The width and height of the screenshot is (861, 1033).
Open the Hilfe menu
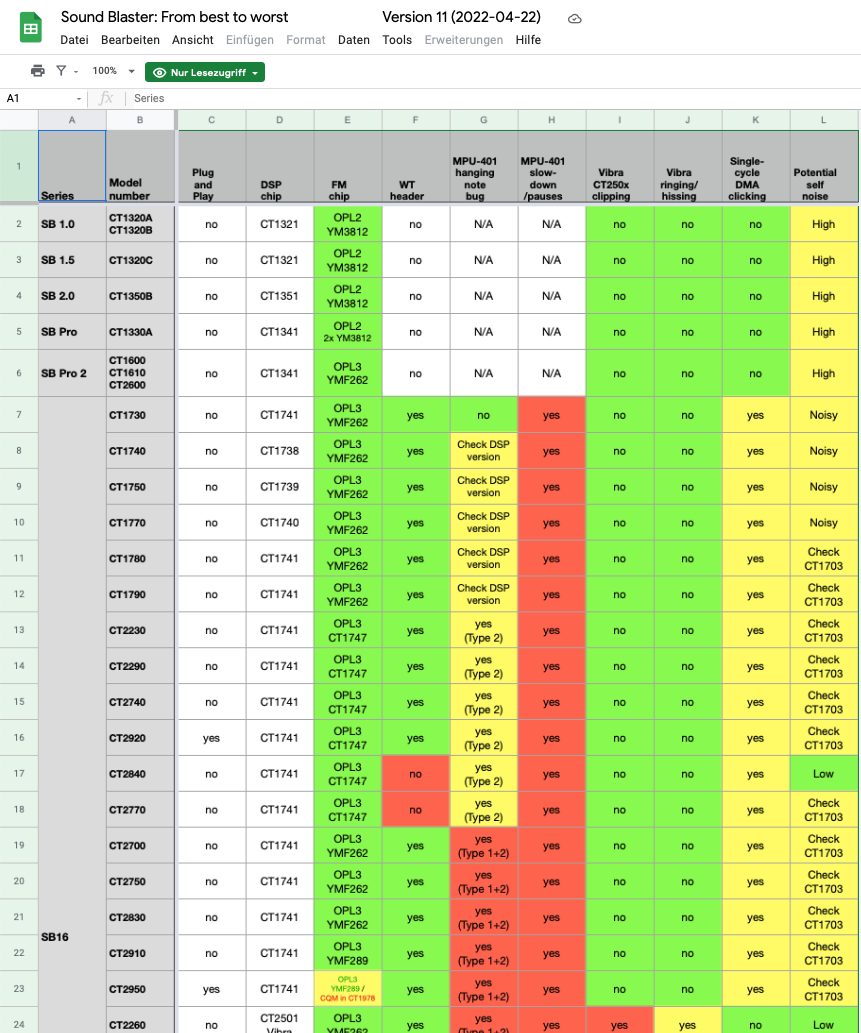click(x=528, y=40)
